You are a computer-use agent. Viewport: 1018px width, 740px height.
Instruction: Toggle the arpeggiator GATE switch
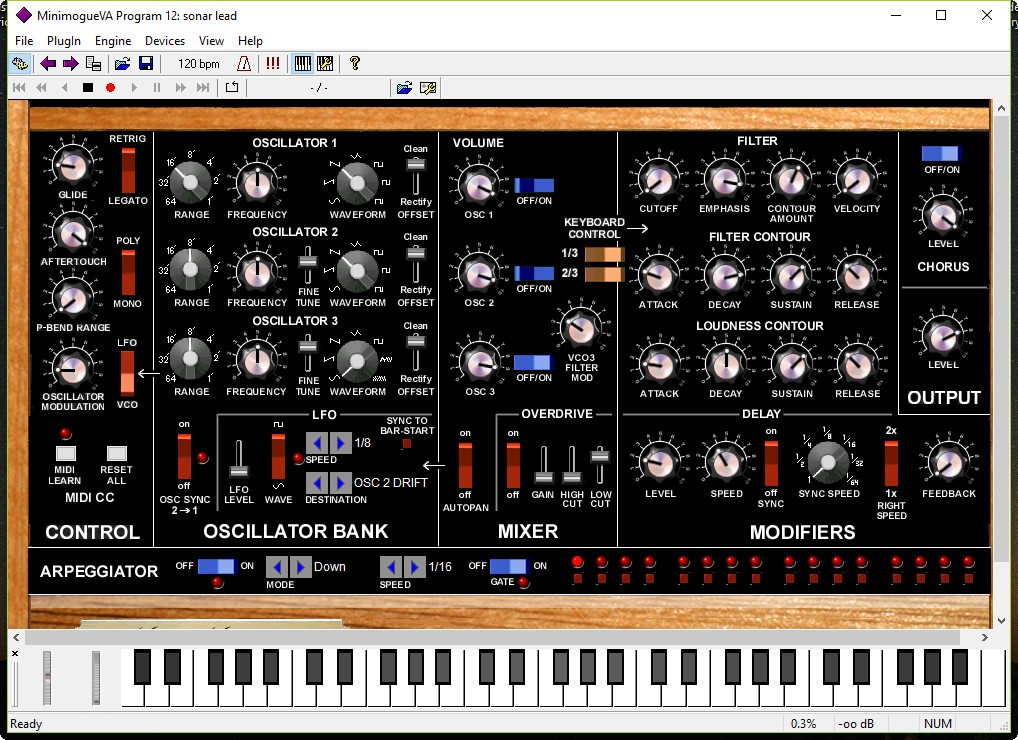509,566
